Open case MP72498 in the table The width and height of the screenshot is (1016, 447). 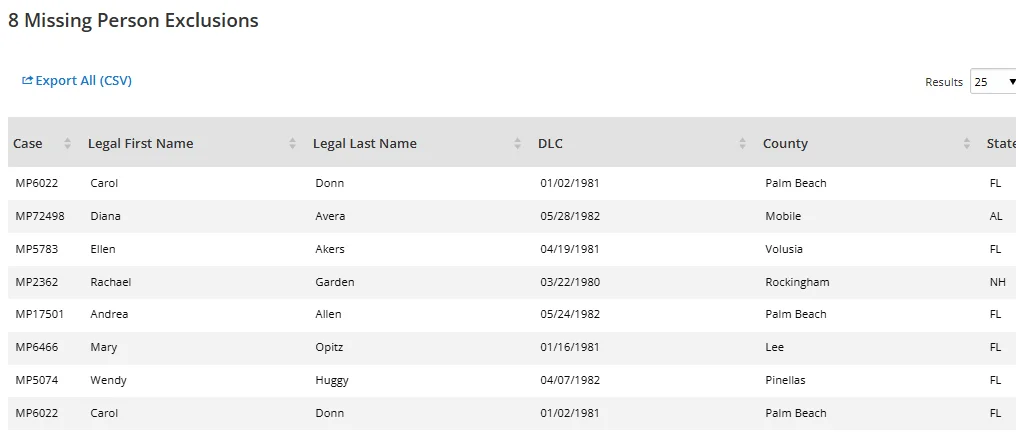(40, 216)
